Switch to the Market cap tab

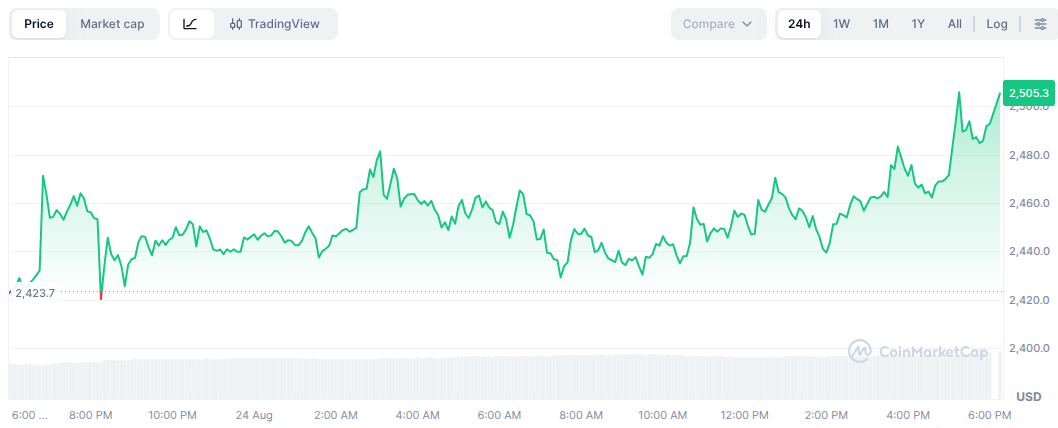(x=112, y=24)
